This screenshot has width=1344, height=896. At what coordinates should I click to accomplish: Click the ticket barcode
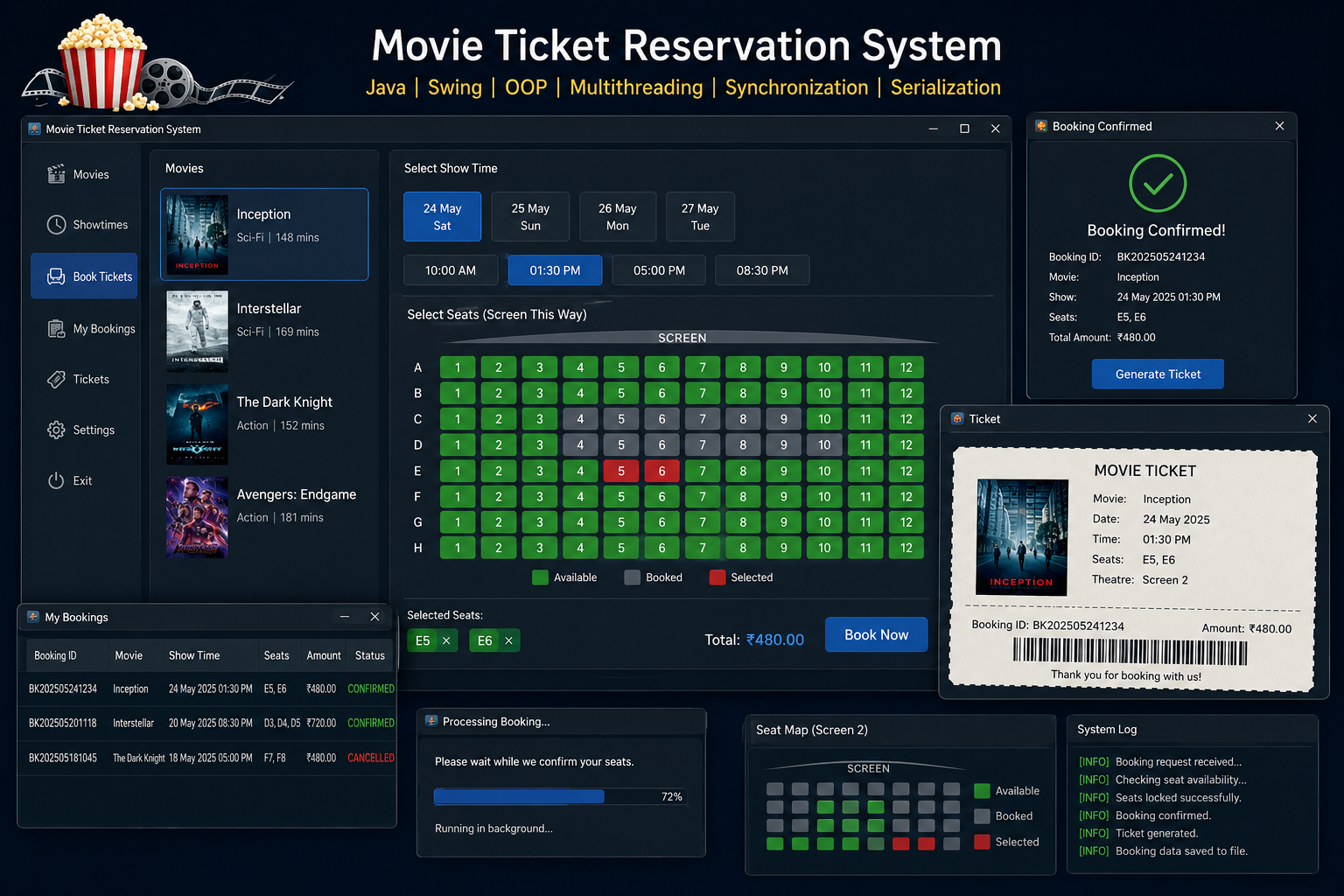1130,652
